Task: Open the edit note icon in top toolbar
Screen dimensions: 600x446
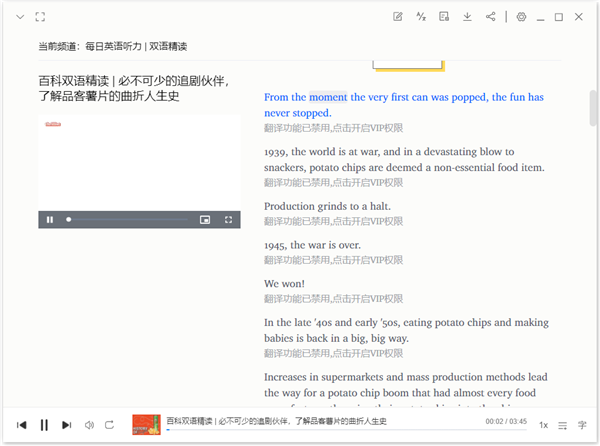Action: point(398,17)
